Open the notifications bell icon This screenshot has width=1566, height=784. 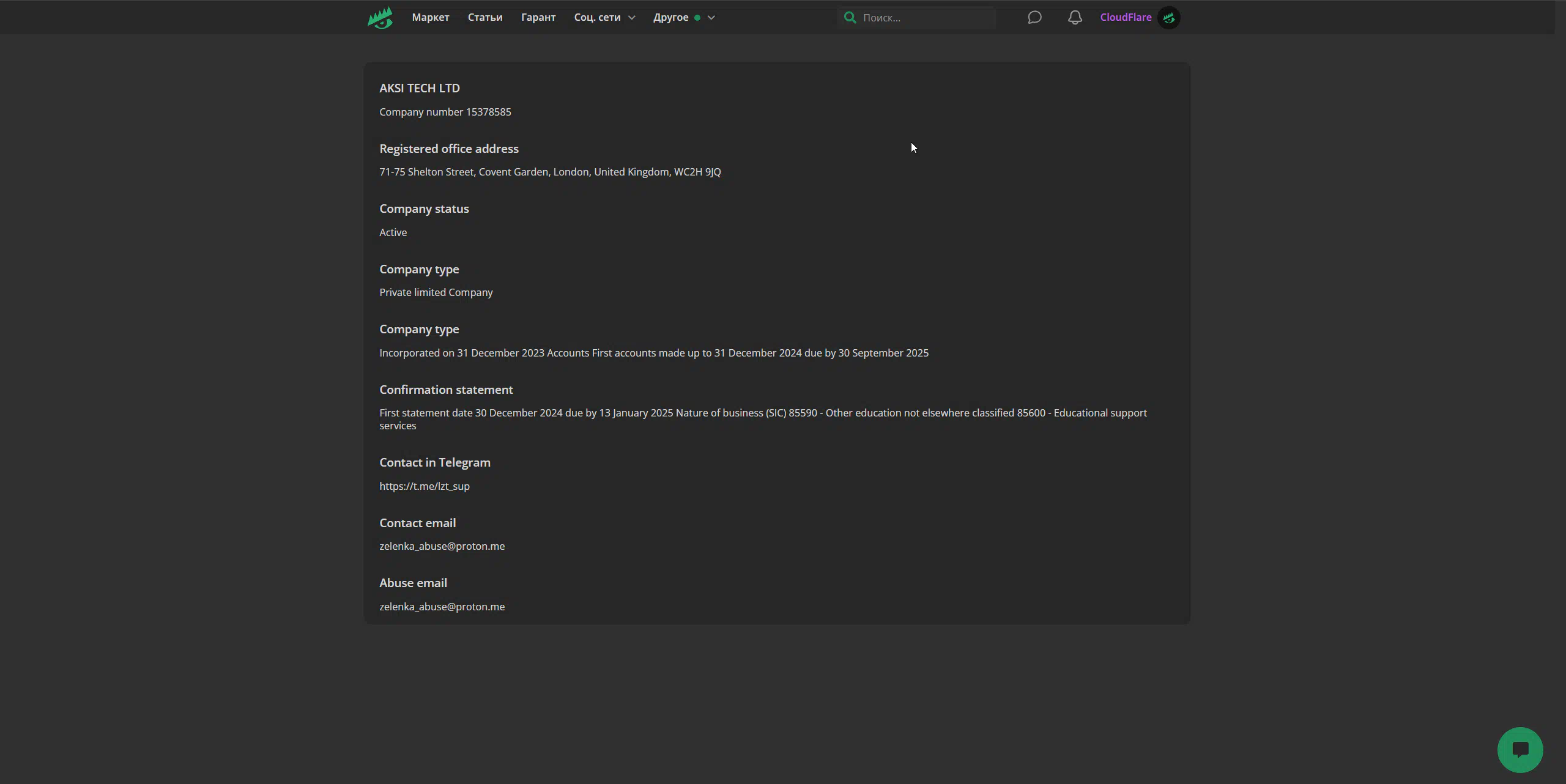click(x=1075, y=17)
